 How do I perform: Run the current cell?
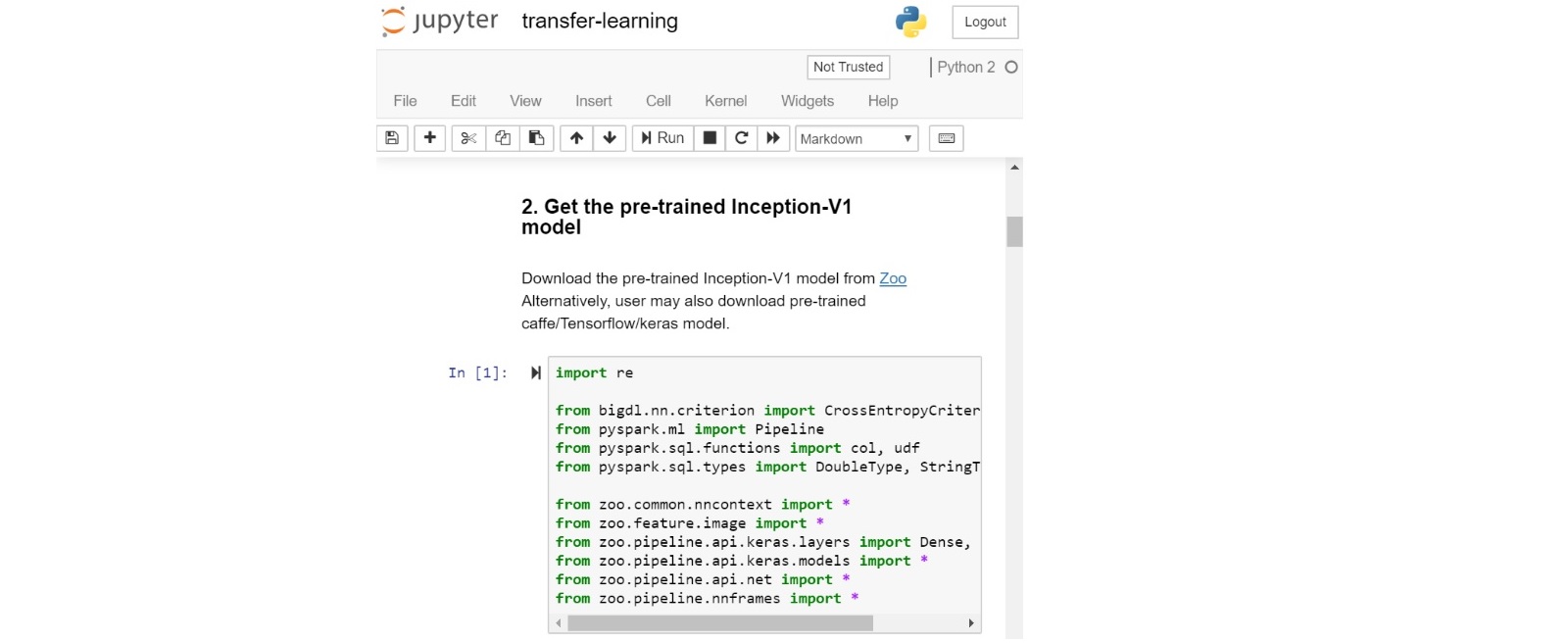coord(662,138)
